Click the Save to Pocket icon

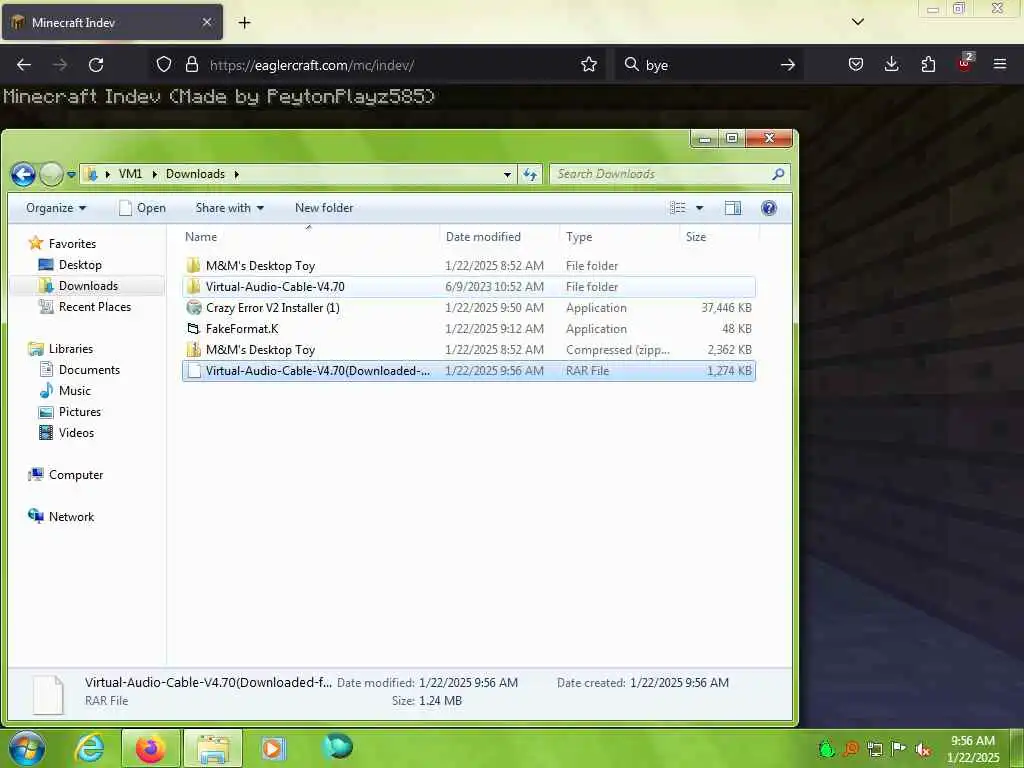pos(856,65)
